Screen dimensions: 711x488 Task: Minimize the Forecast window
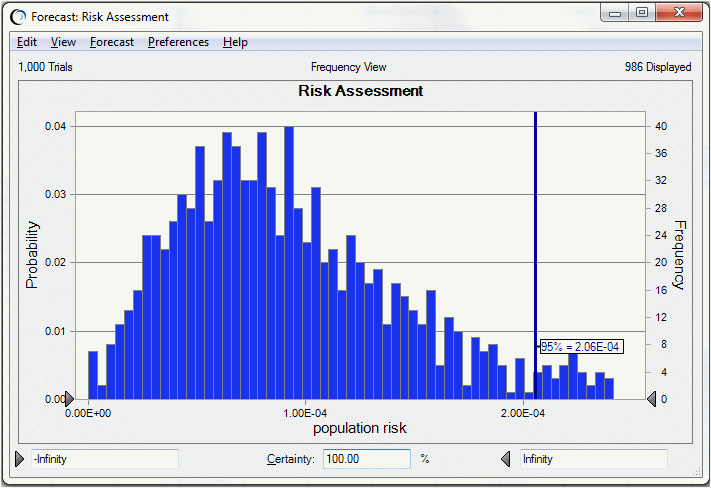pyautogui.click(x=615, y=13)
